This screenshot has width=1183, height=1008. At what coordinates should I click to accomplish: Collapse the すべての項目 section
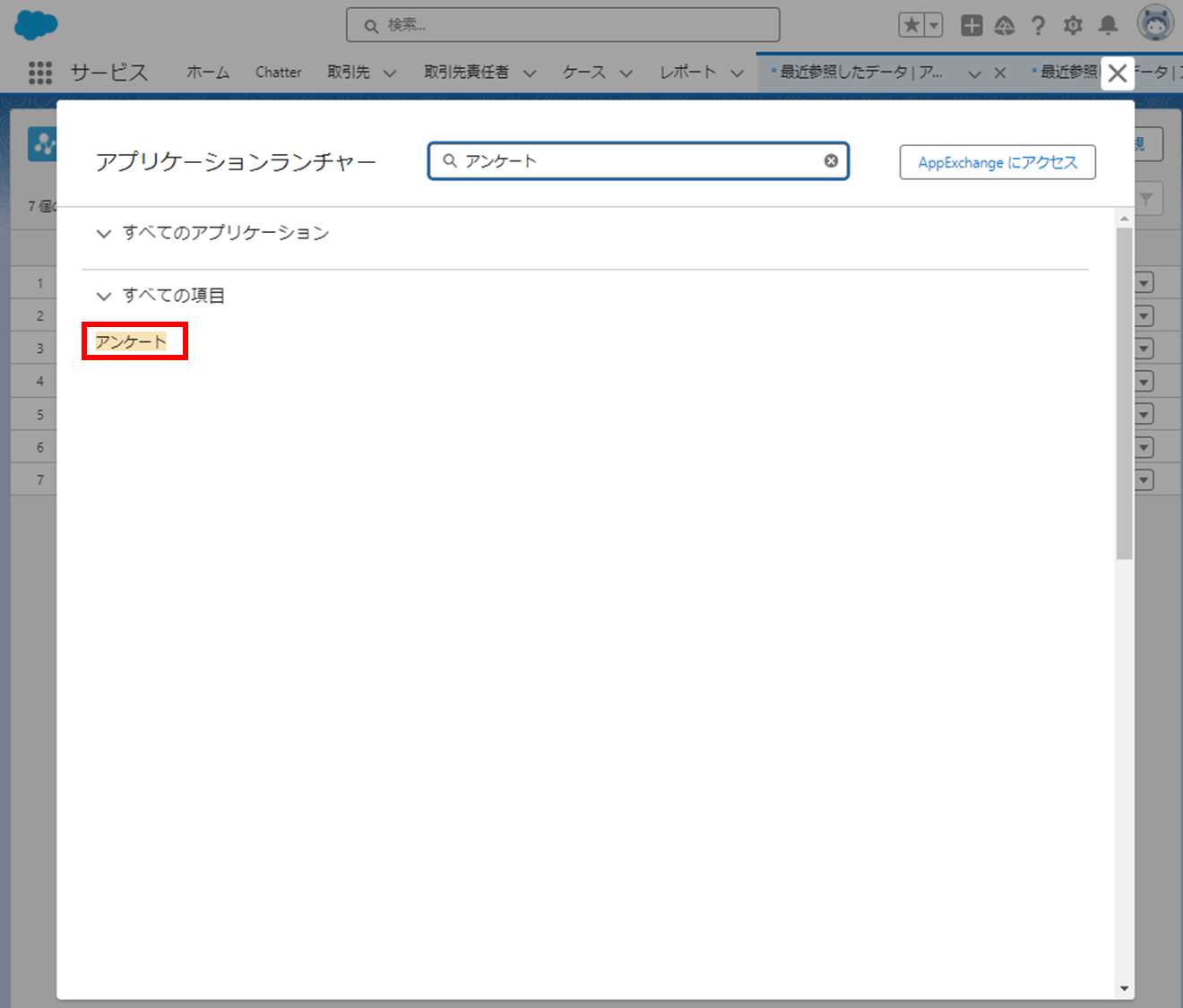point(103,296)
